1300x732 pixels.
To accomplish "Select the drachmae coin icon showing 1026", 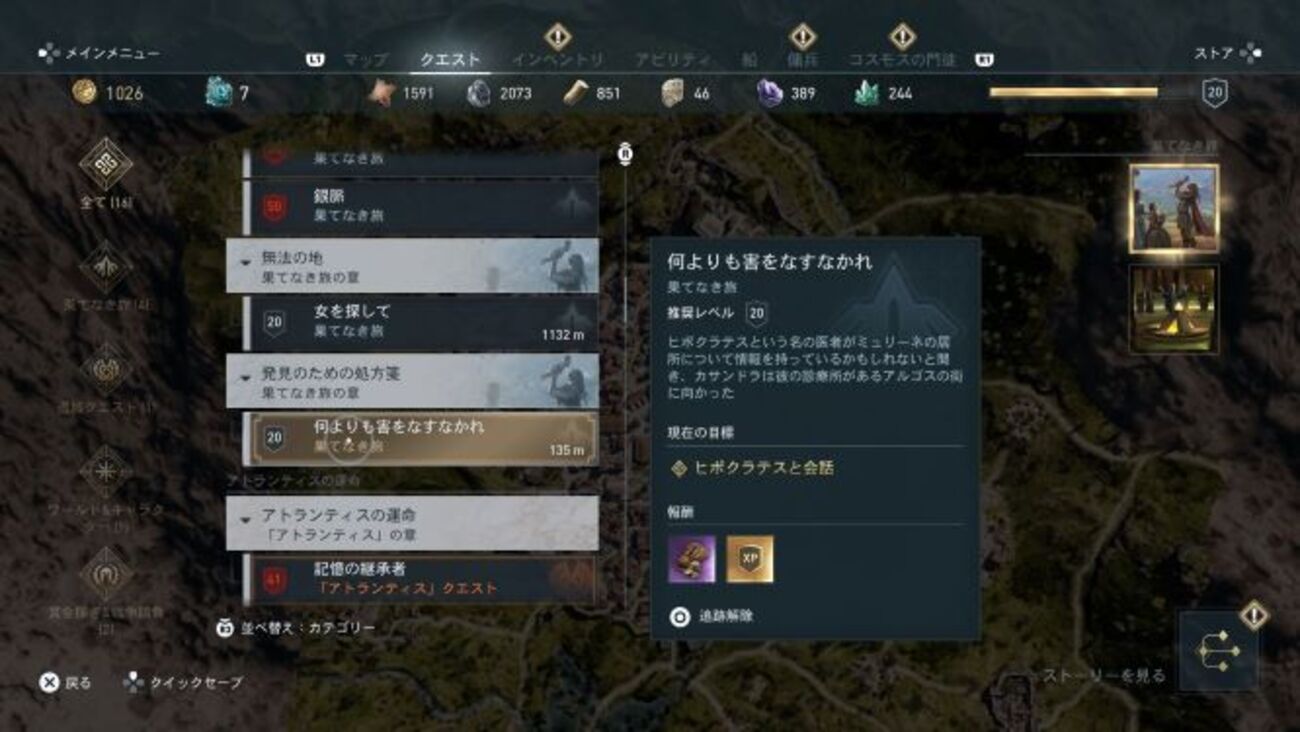I will point(85,92).
